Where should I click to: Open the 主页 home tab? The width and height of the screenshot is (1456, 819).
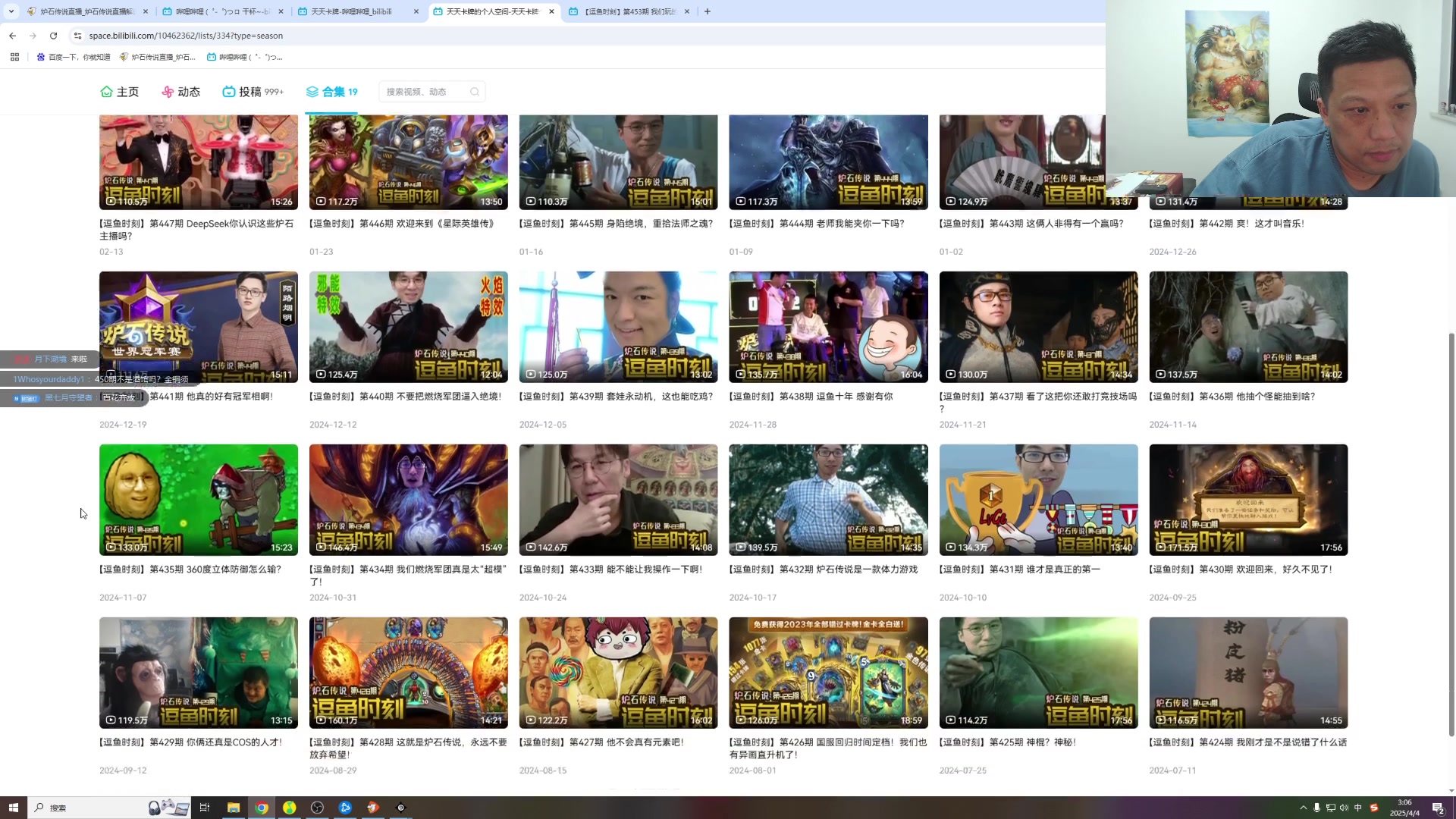click(120, 92)
